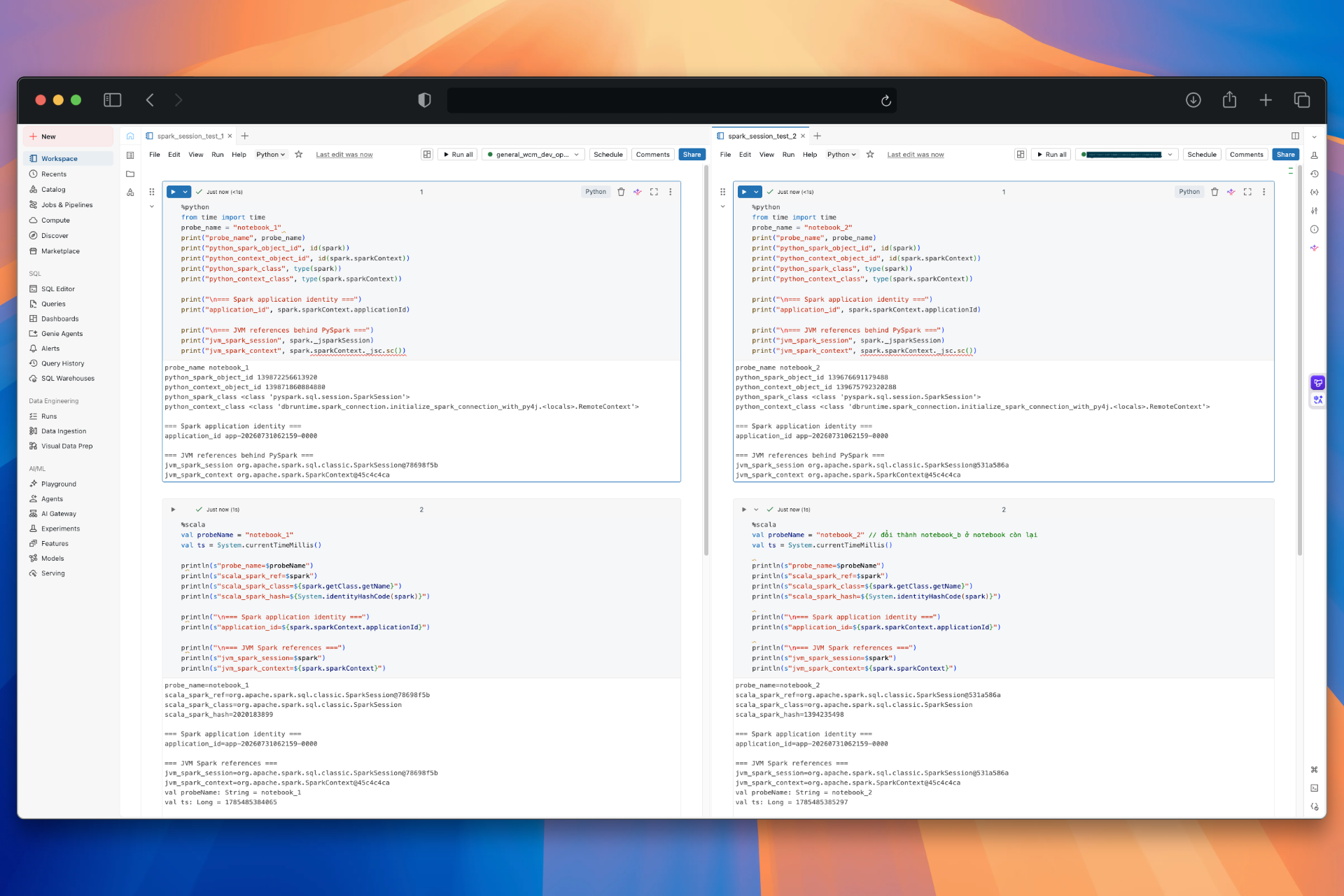The image size is (1344, 896).
Task: Click the purple chat widget icon
Action: click(1318, 383)
